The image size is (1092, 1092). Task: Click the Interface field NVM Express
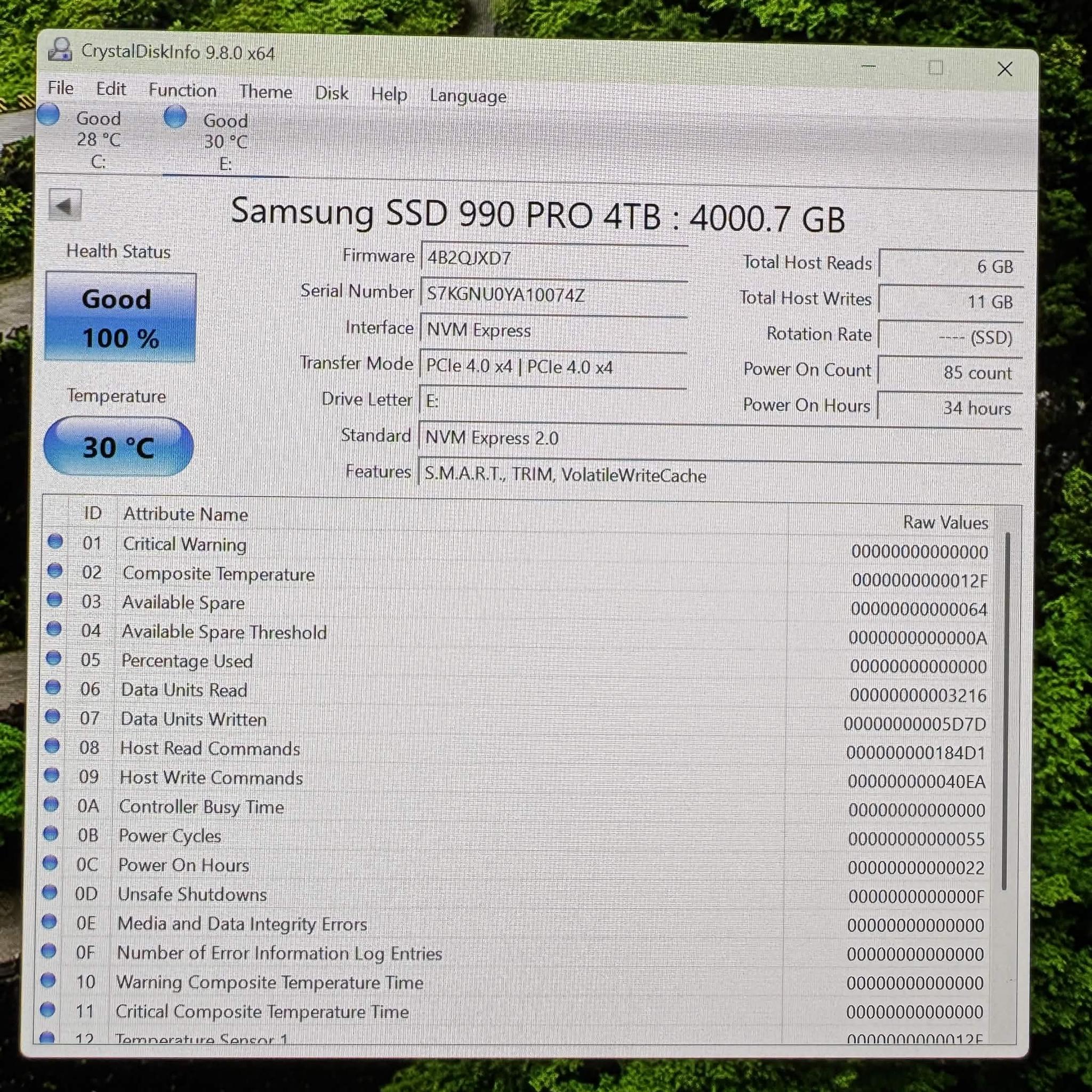[x=553, y=331]
